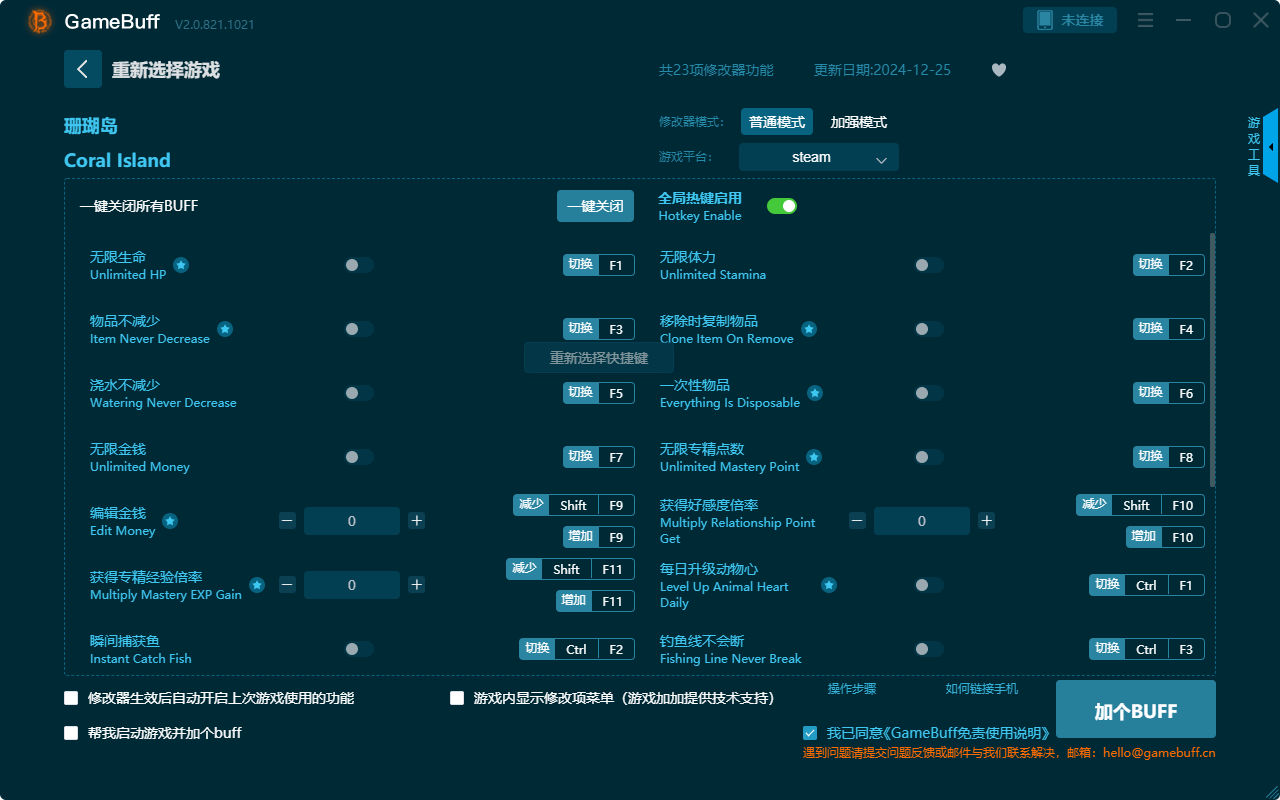Click the GameBuff flame logo icon
This screenshot has width=1280, height=800.
(38, 21)
